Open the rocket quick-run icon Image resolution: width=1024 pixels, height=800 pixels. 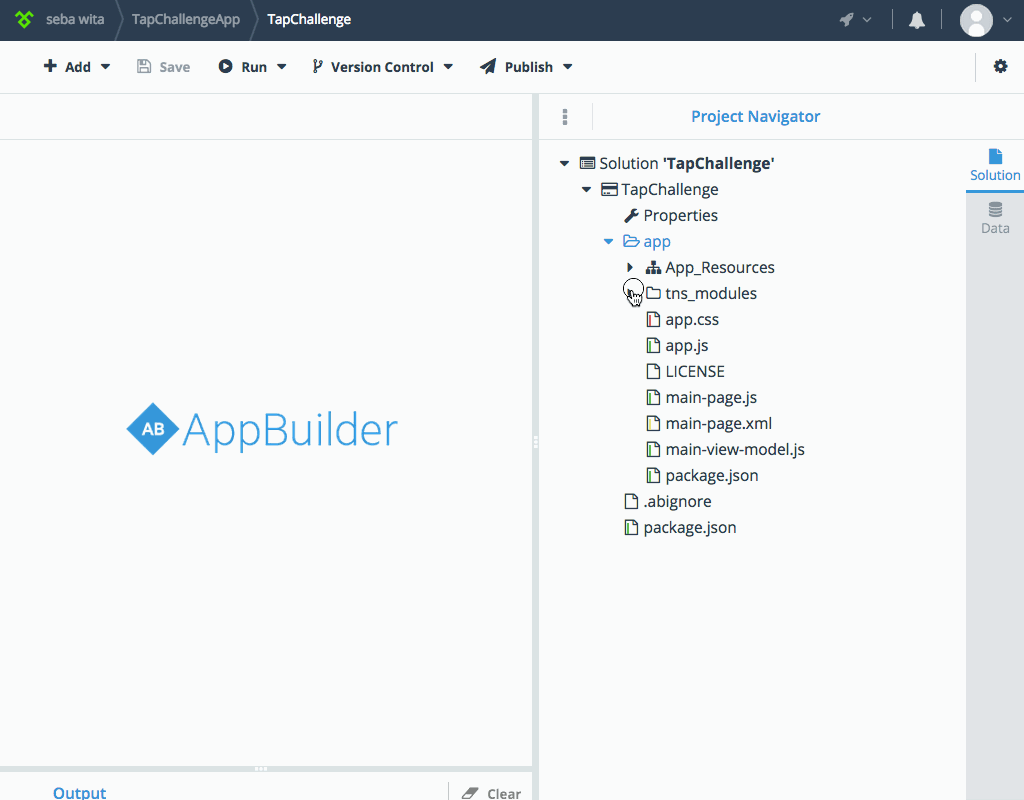[x=845, y=18]
